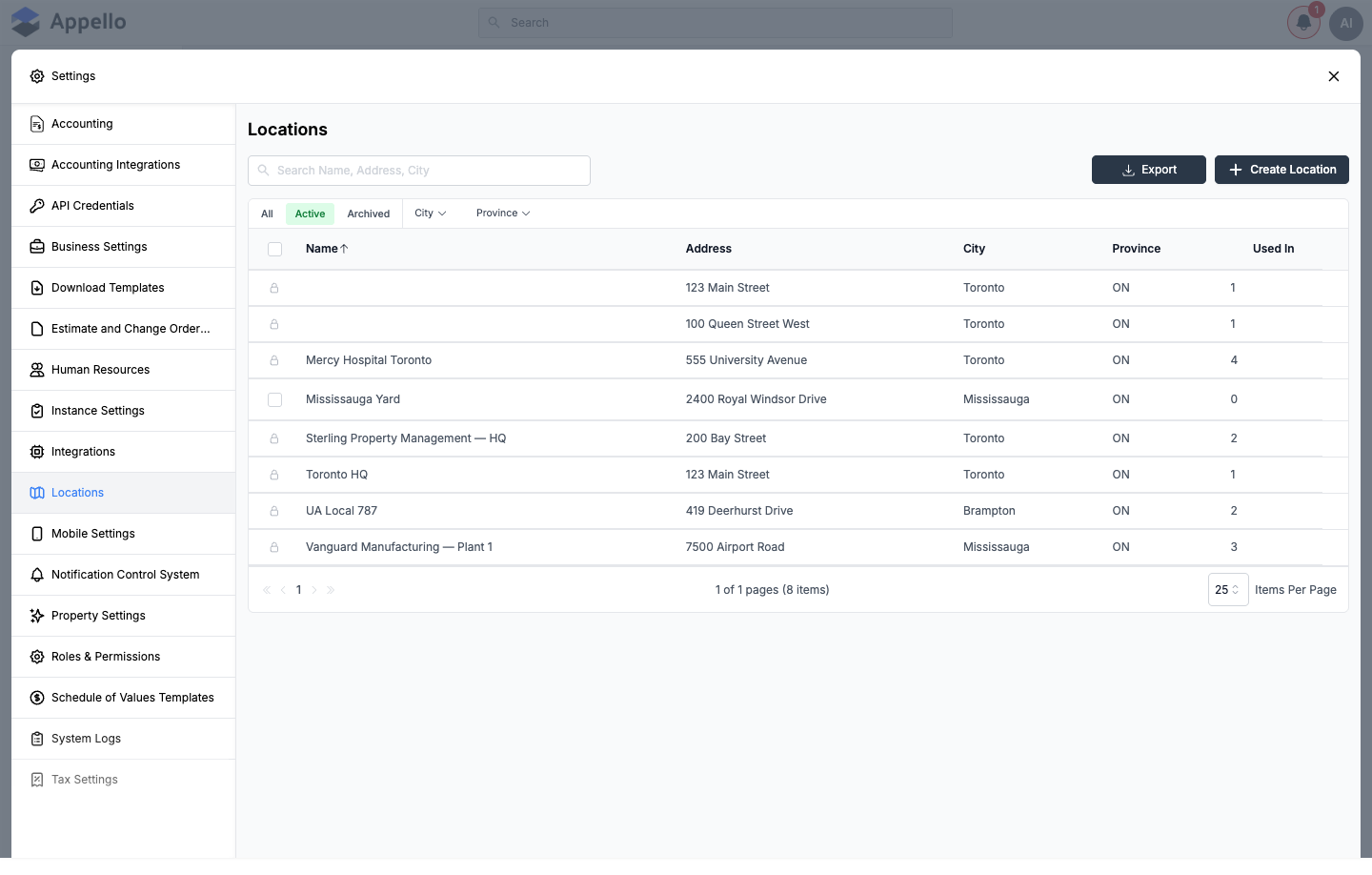1372x875 pixels.
Task: Click sort arrow next to Name header
Action: [x=345, y=249]
